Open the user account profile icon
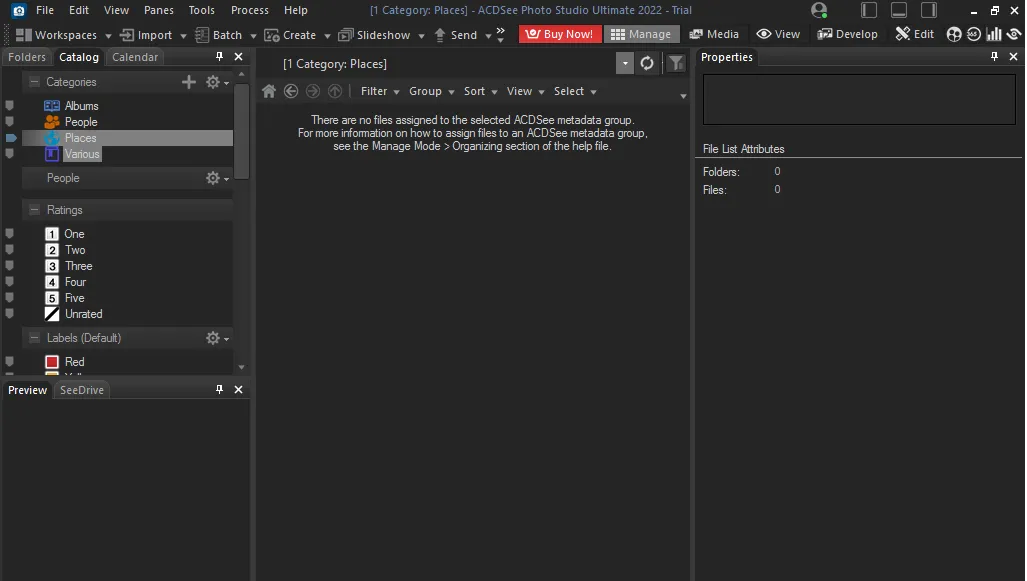The image size is (1027, 581). (x=819, y=10)
